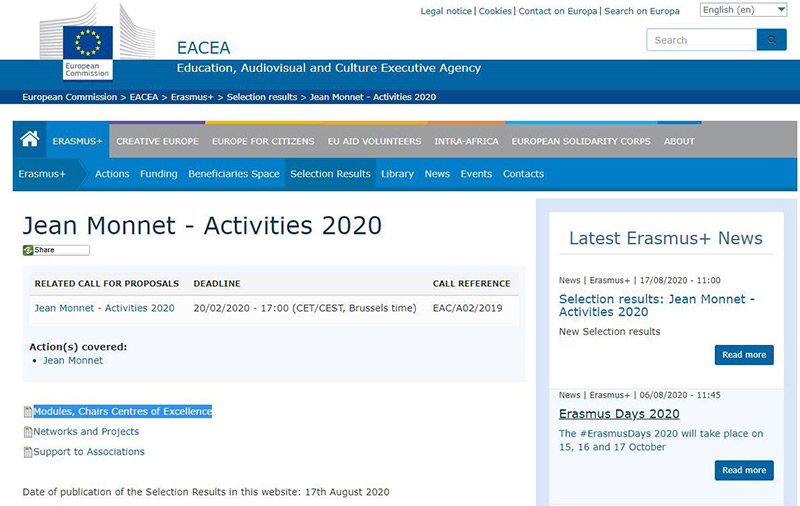Select the EUROPEAN SOLIDARITY CORPS tab
This screenshot has height=506, width=800.
click(x=581, y=141)
